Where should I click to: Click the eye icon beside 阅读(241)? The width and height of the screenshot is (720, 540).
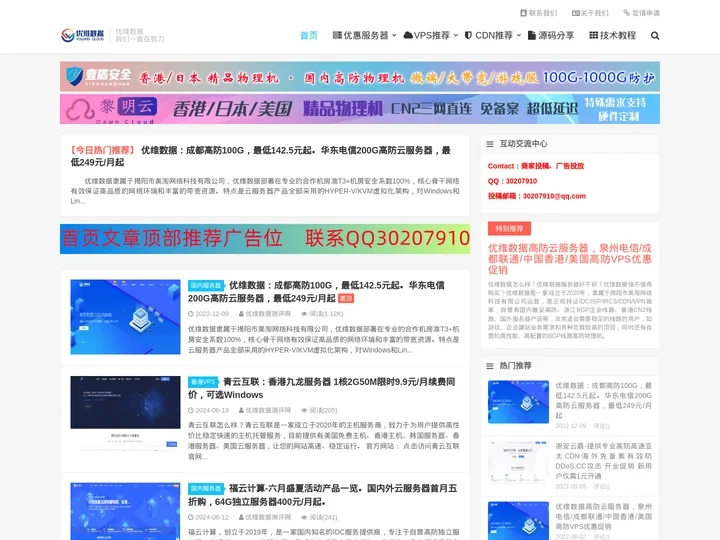pyautogui.click(x=304, y=517)
